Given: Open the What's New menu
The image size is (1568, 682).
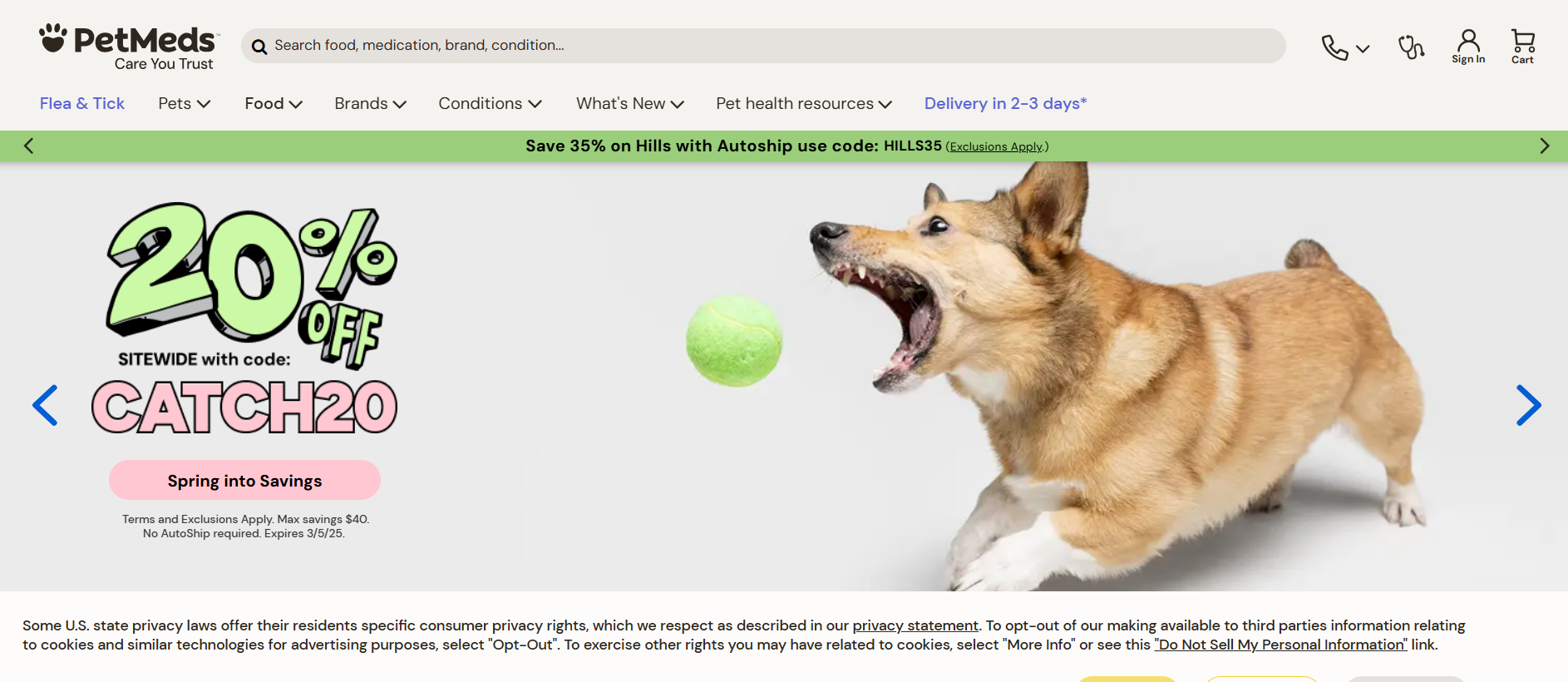Looking at the screenshot, I should pyautogui.click(x=630, y=104).
